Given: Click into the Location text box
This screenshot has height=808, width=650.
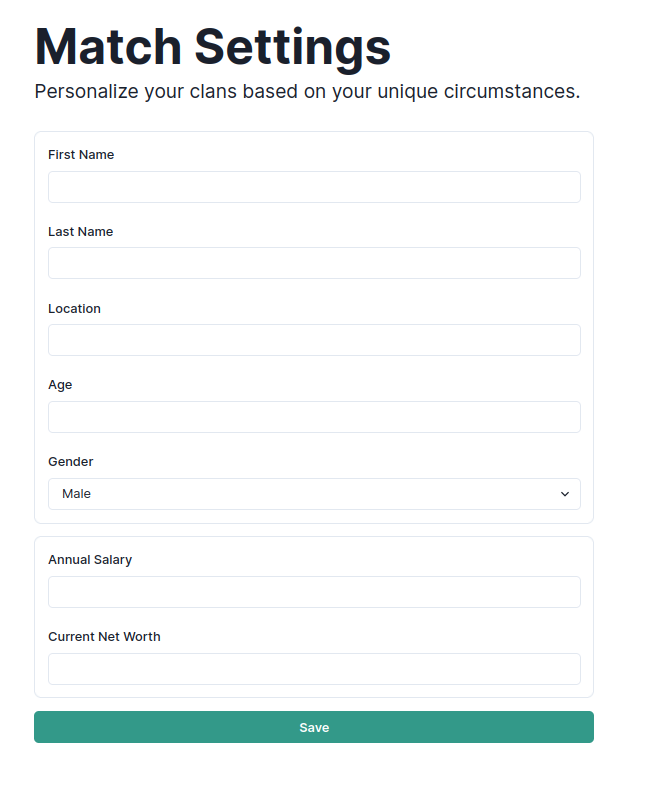Looking at the screenshot, I should [x=314, y=340].
